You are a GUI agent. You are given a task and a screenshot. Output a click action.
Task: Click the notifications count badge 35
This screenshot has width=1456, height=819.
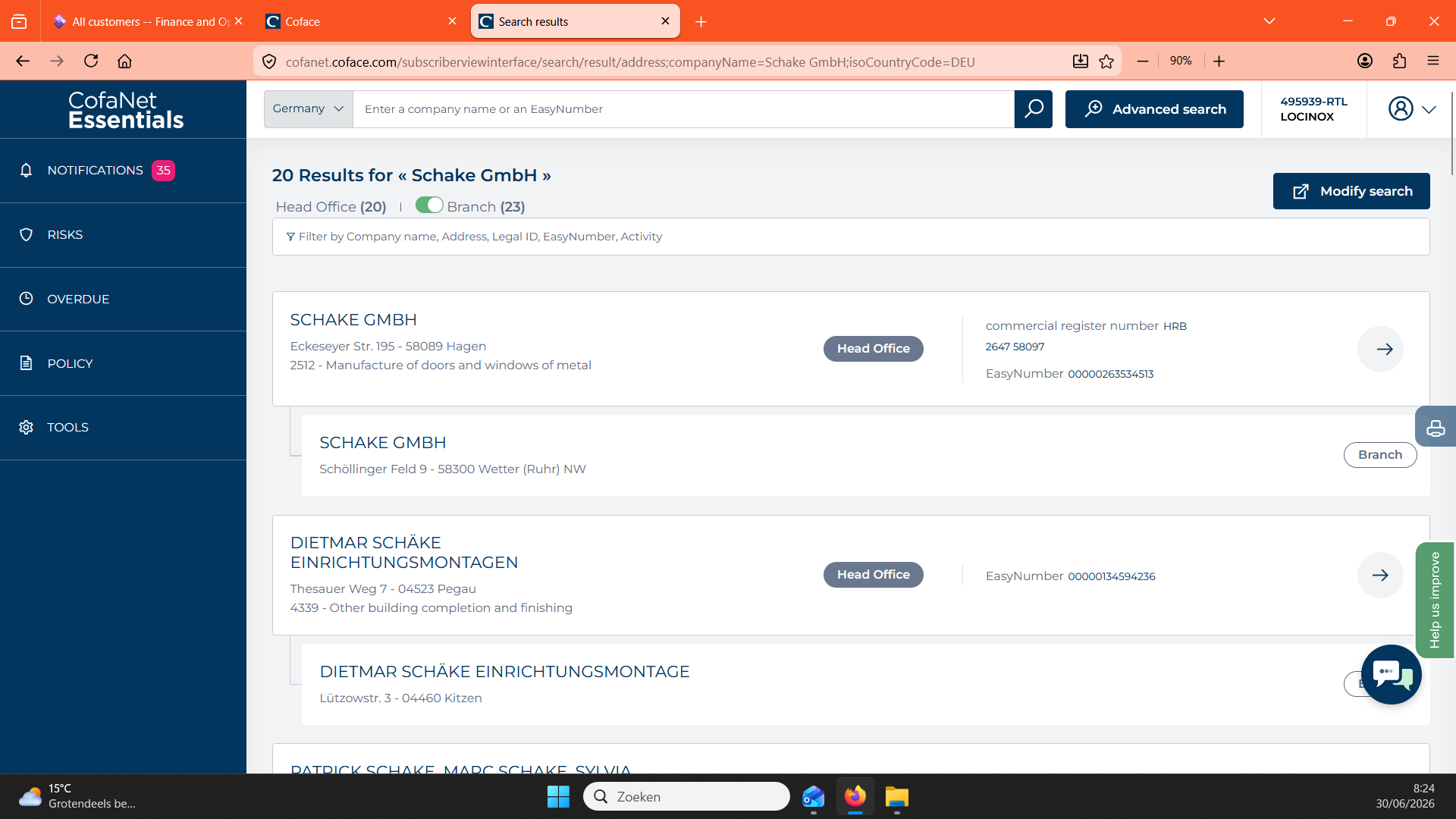pos(163,171)
